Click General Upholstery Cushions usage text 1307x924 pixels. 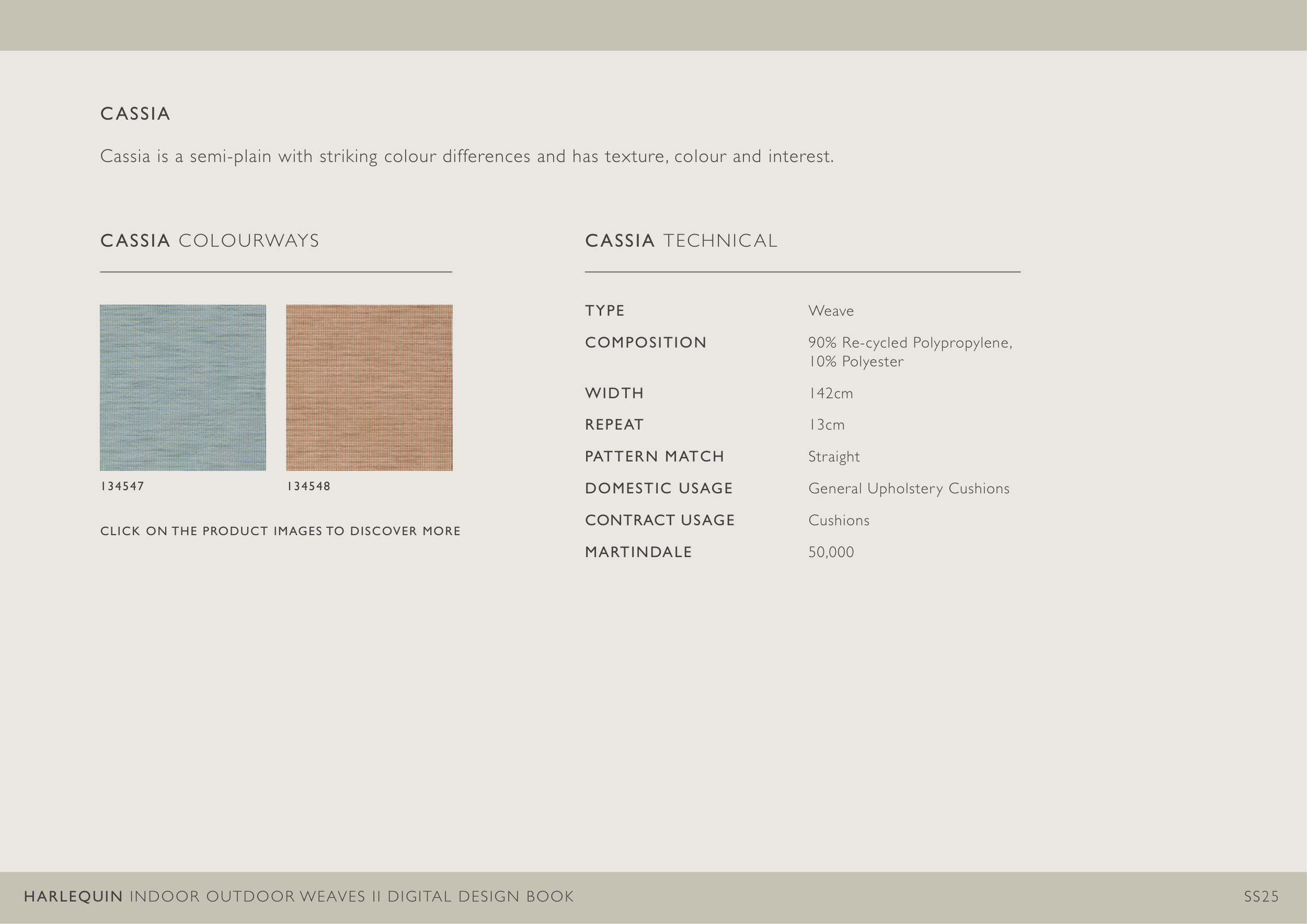pyautogui.click(x=909, y=489)
